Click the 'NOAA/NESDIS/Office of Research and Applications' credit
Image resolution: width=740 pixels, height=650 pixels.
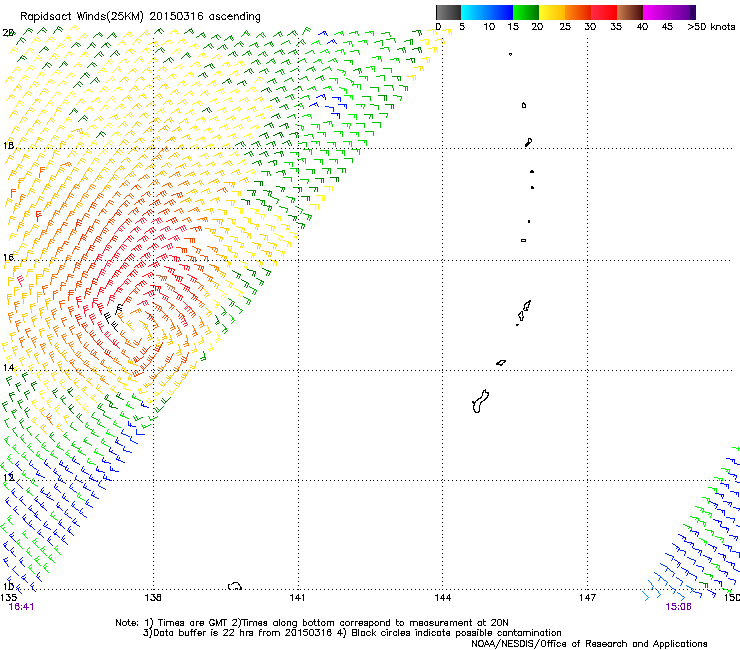(589, 644)
